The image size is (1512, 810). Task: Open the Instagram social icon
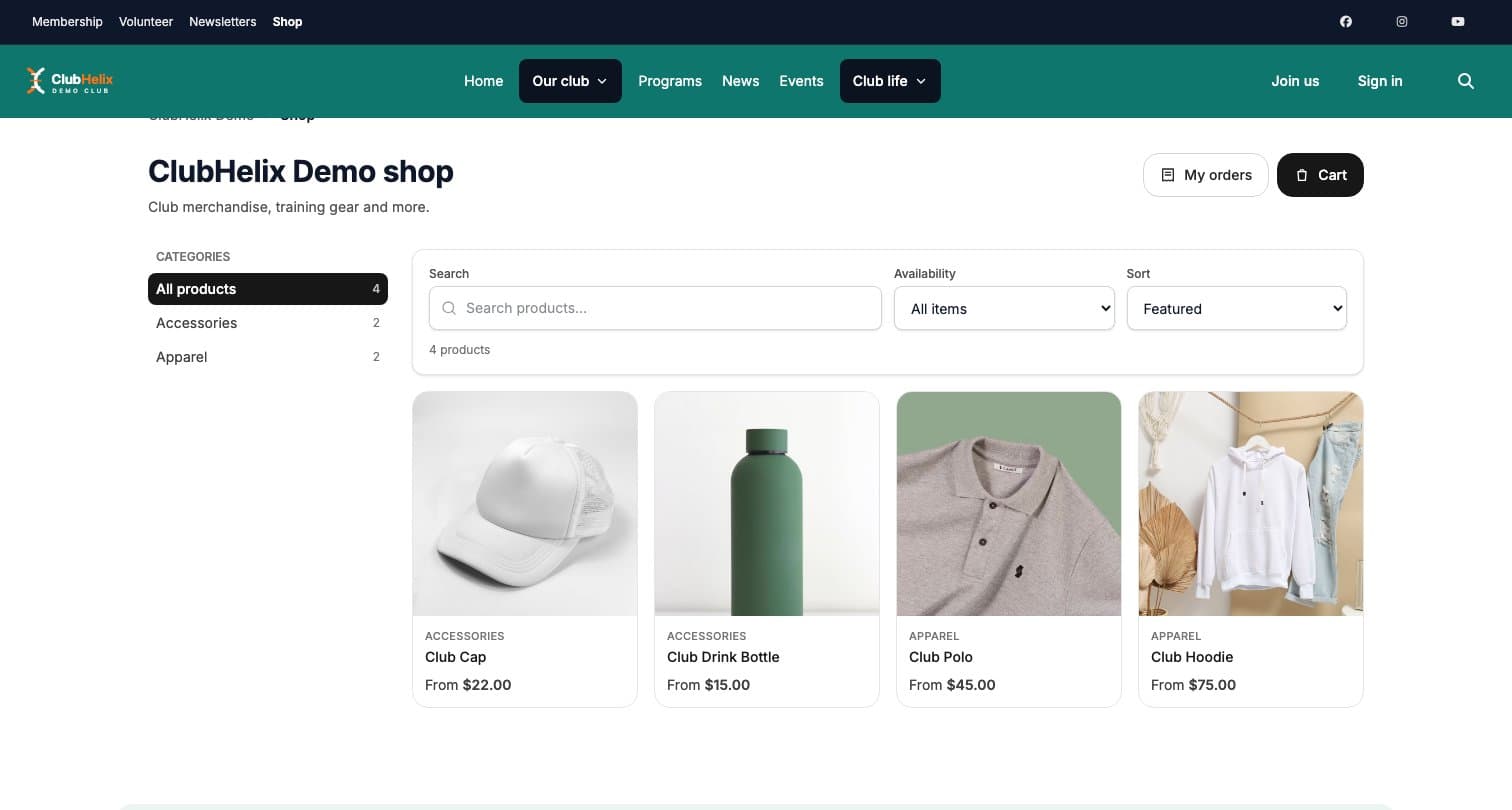coord(1402,22)
